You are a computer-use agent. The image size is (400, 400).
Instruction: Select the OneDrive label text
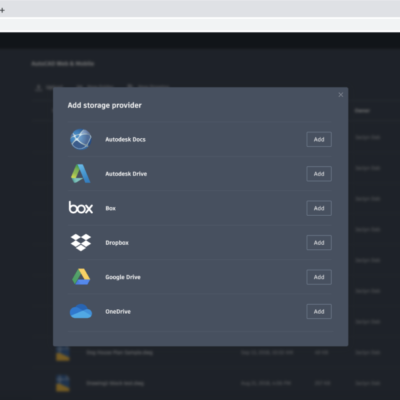click(118, 311)
